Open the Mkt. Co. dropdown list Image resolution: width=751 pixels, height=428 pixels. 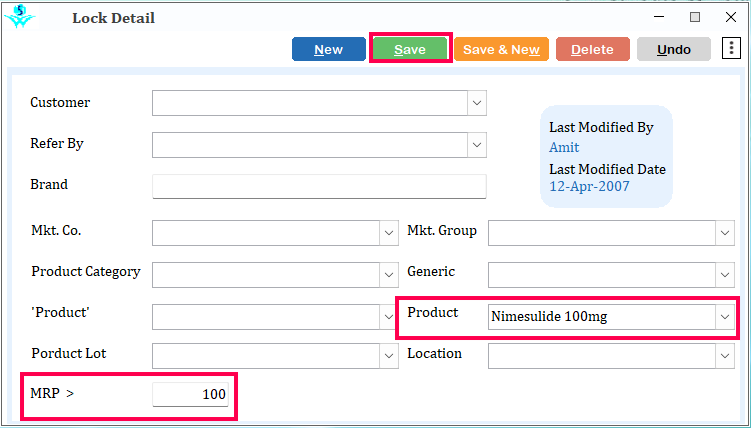389,233
